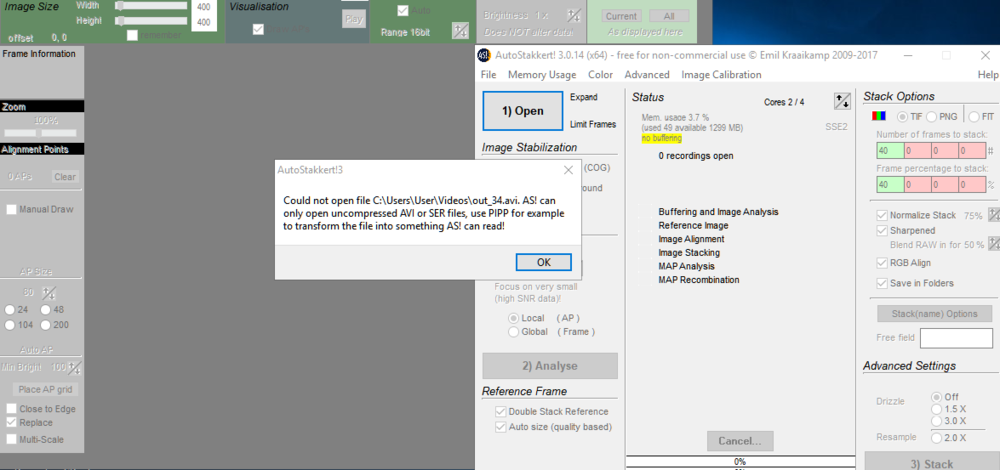Toggle the Save in Folders checkbox
This screenshot has width=1000, height=470.
882,283
